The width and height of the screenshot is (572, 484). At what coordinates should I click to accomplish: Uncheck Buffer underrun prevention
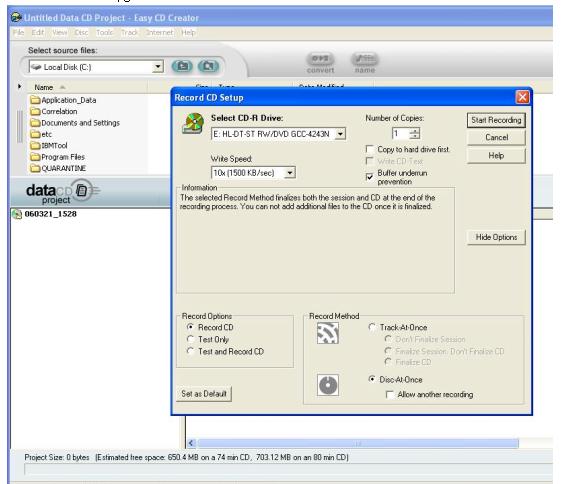tap(370, 177)
